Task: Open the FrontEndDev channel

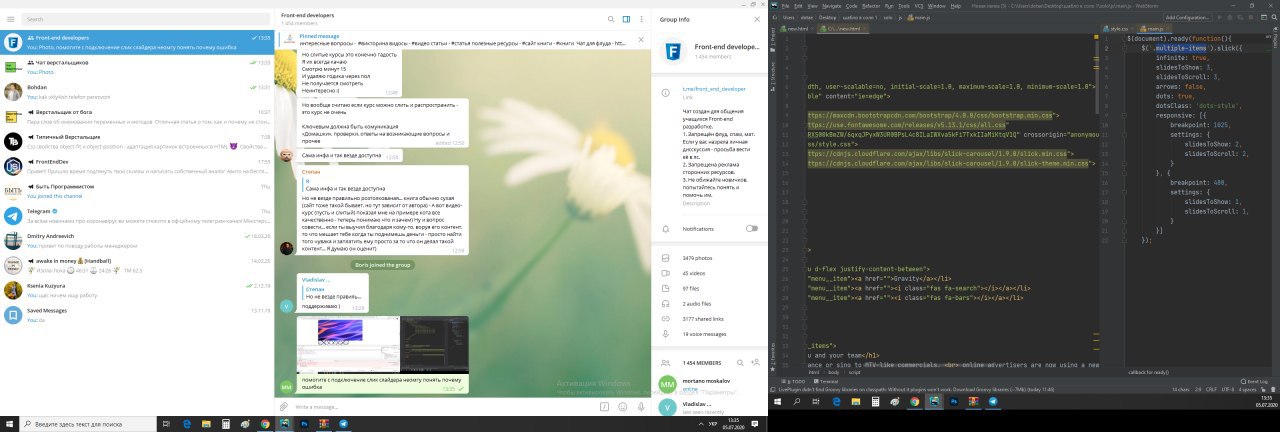Action: [137, 165]
